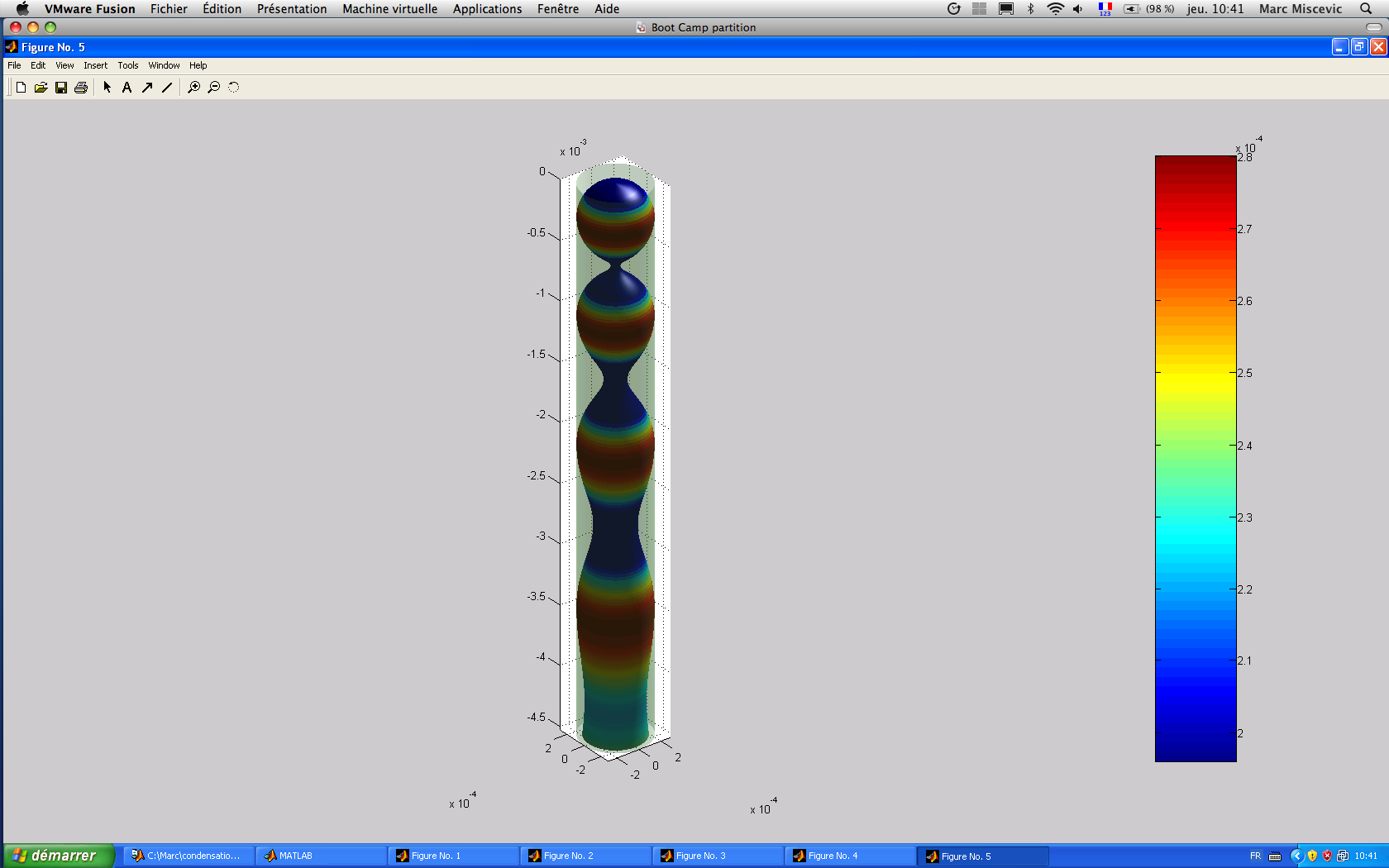This screenshot has height=868, width=1389.
Task: Select the Insert Line tool
Action: (167, 88)
